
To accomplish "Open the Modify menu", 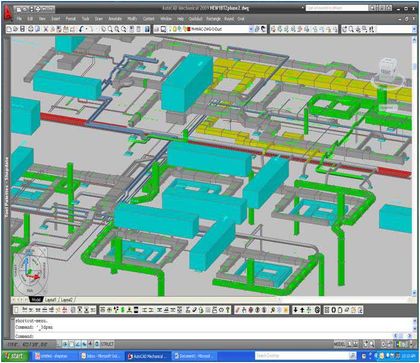I will click(x=132, y=19).
